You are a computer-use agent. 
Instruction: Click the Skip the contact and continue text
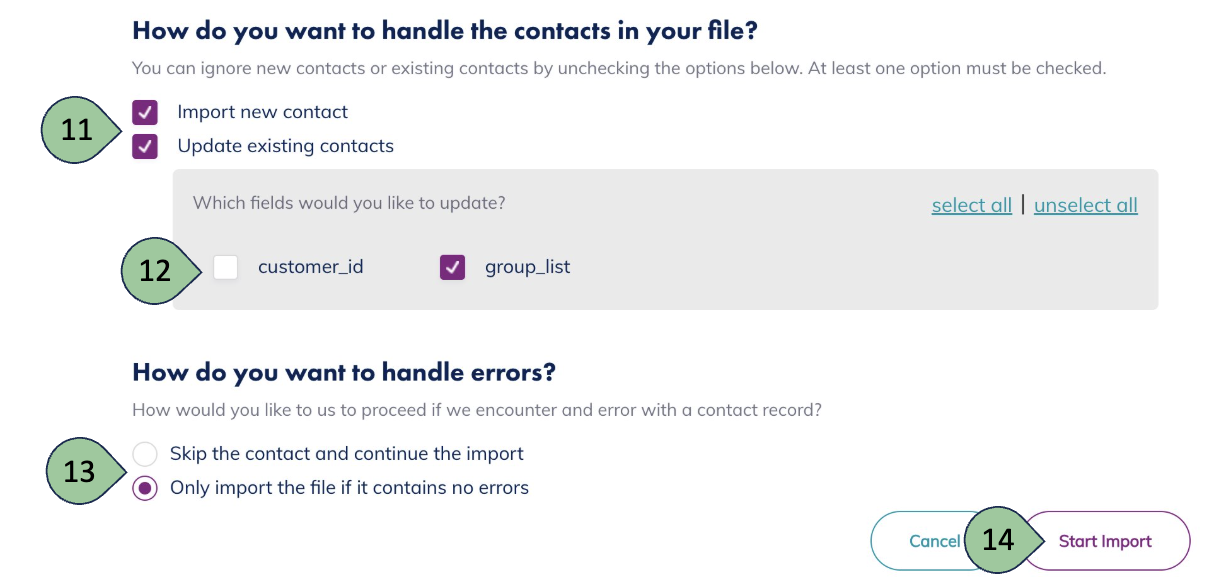pos(347,454)
